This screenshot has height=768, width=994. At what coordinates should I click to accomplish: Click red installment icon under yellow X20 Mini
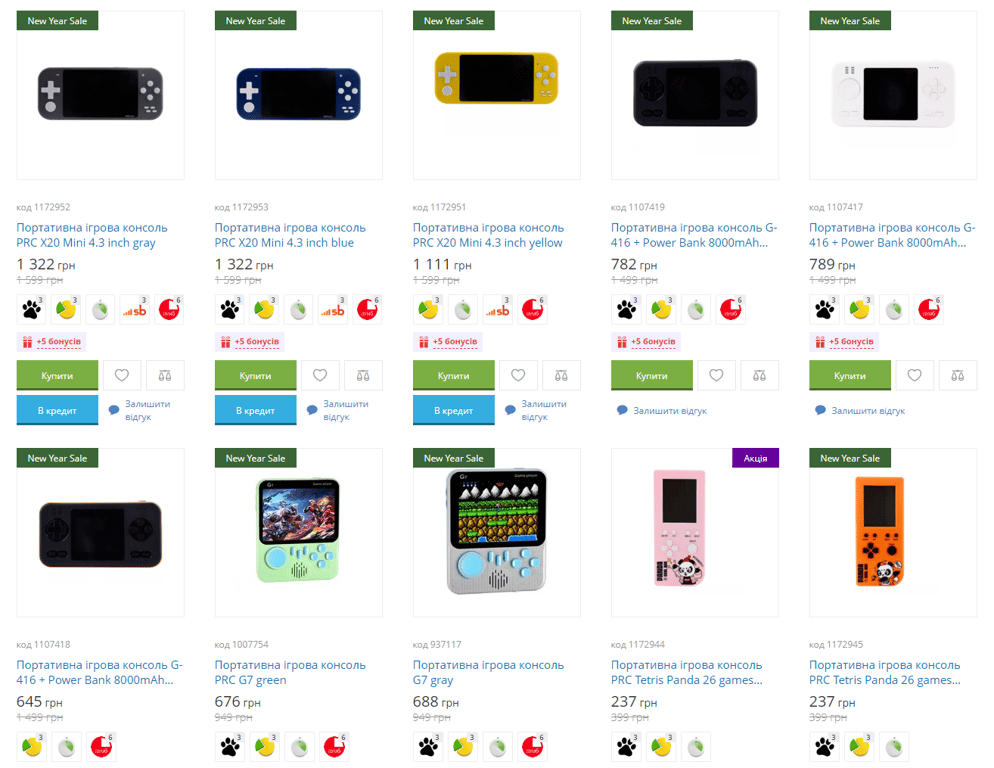click(x=532, y=309)
